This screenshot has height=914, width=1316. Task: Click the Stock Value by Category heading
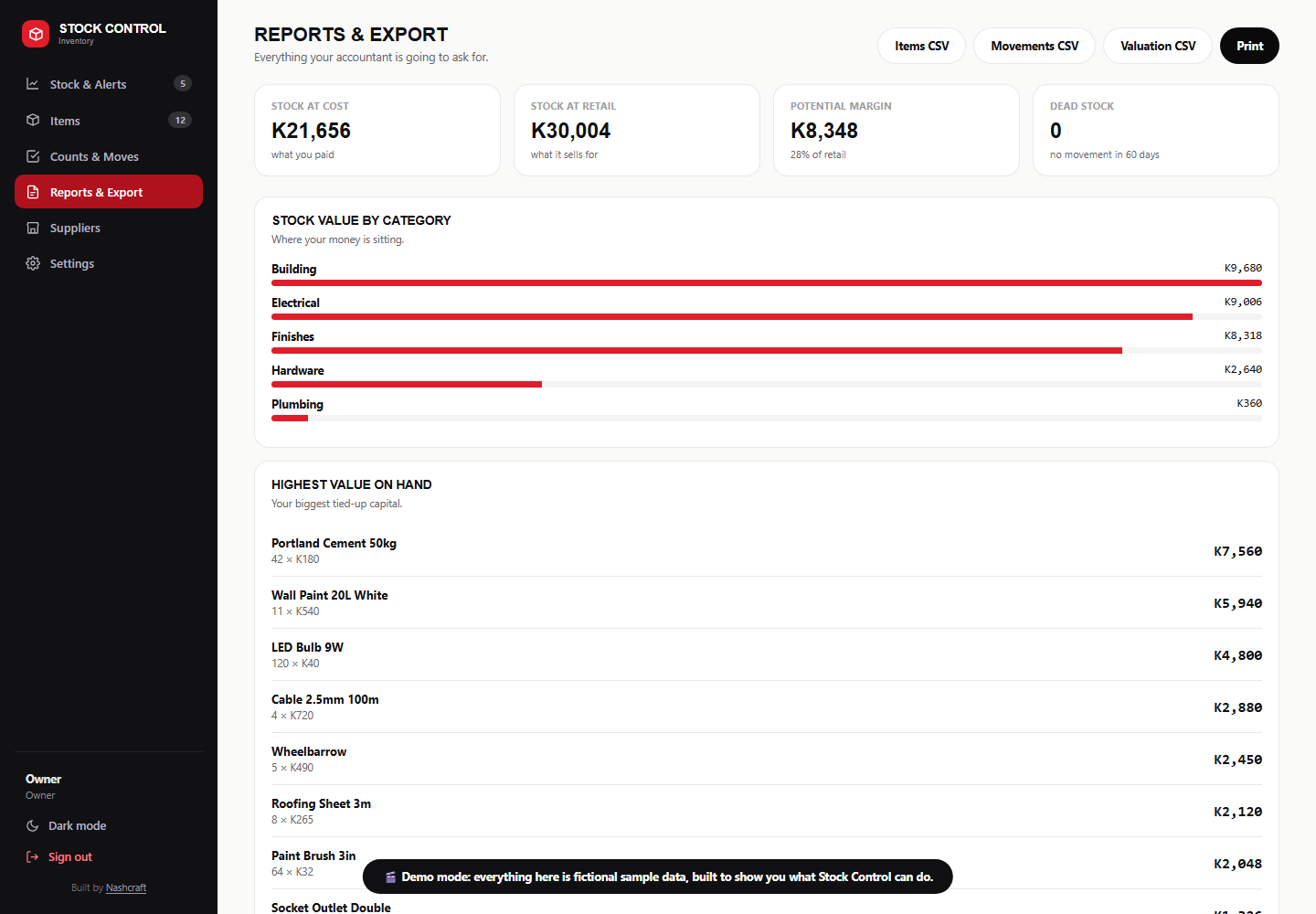pos(362,220)
